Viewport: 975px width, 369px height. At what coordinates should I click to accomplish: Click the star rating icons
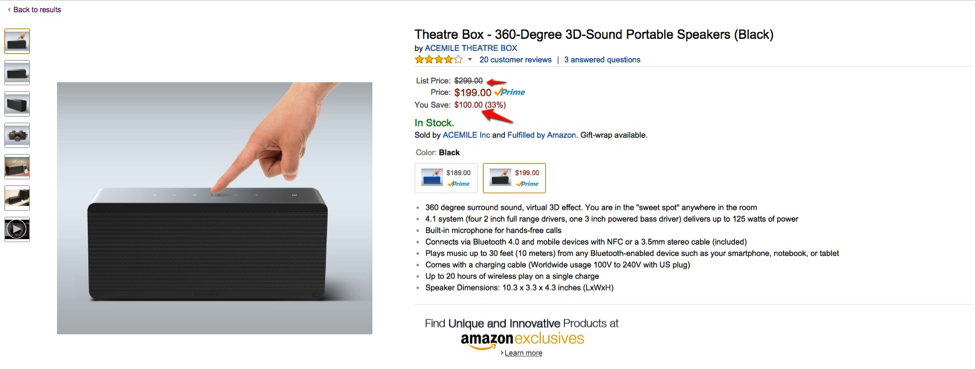(439, 60)
